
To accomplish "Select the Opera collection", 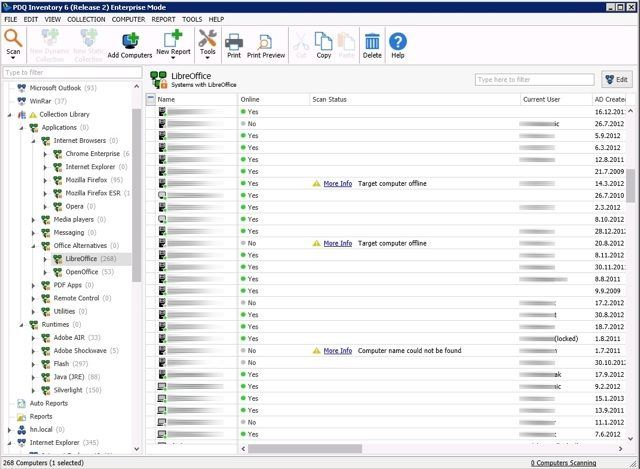I will tap(74, 206).
